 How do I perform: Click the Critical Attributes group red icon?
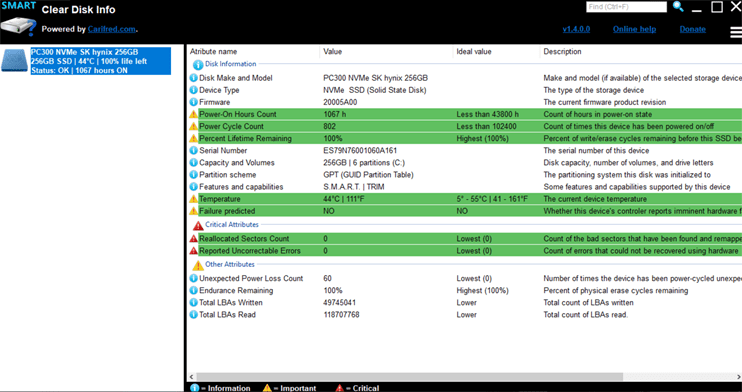[x=198, y=226]
